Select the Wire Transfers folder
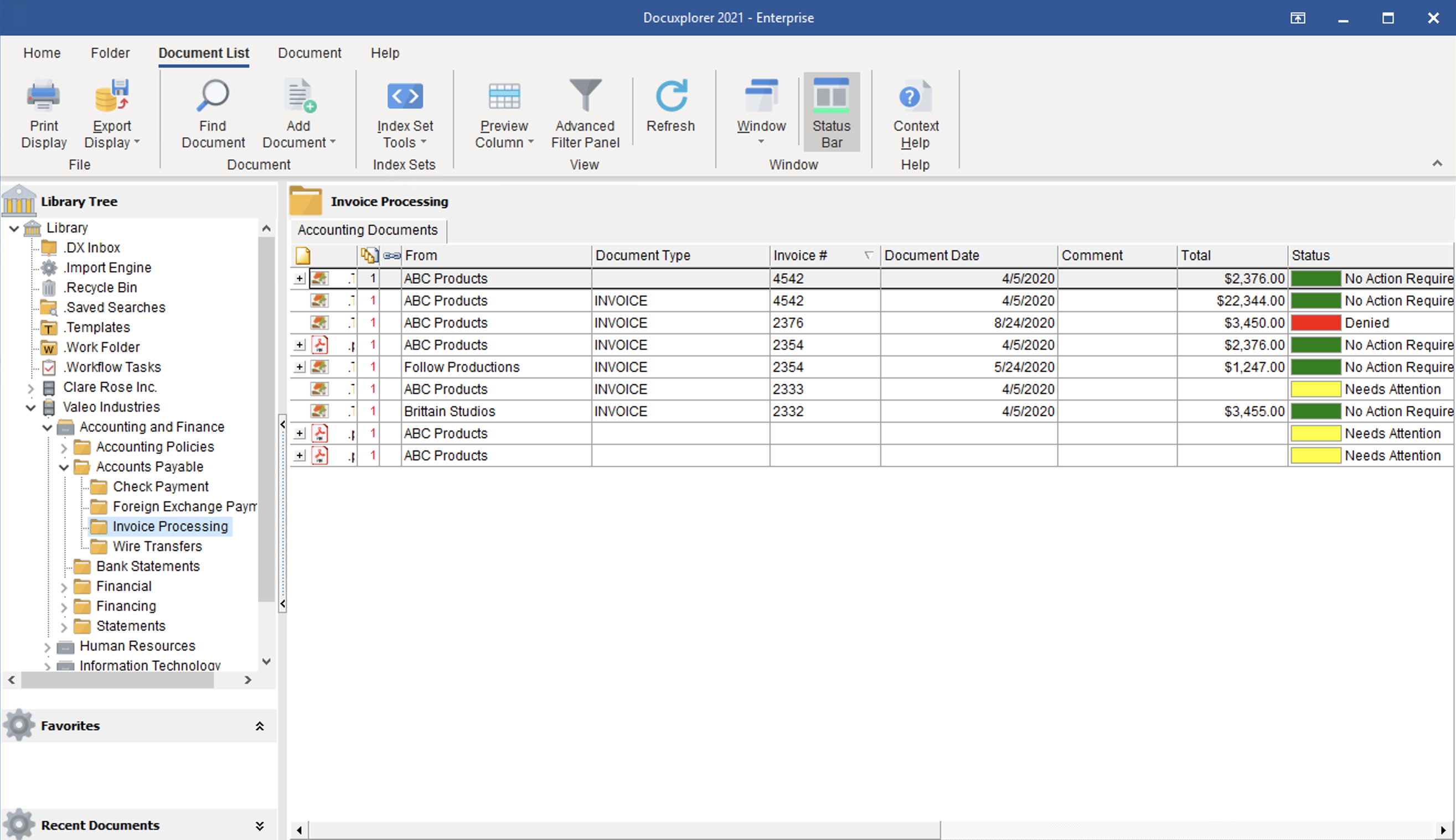This screenshot has height=840, width=1456. click(x=157, y=546)
